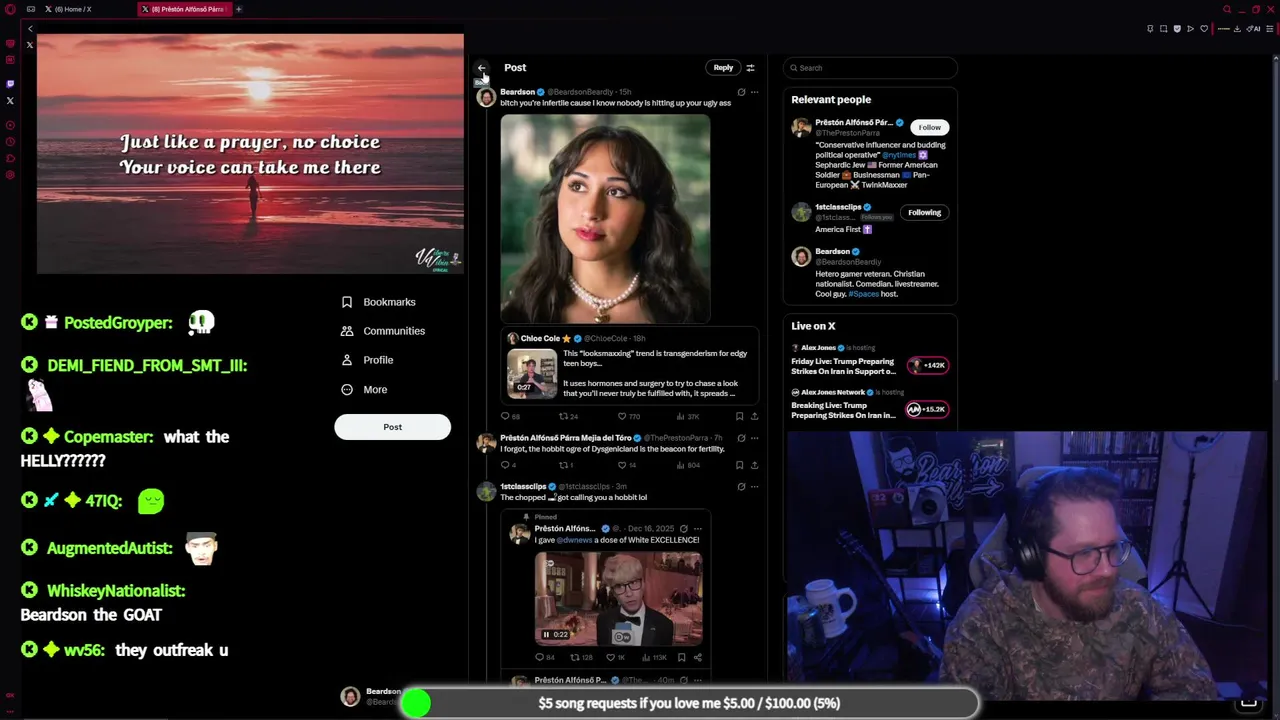Open the photo in Beardson's post
Image resolution: width=1280 pixels, height=720 pixels.
pyautogui.click(x=605, y=218)
